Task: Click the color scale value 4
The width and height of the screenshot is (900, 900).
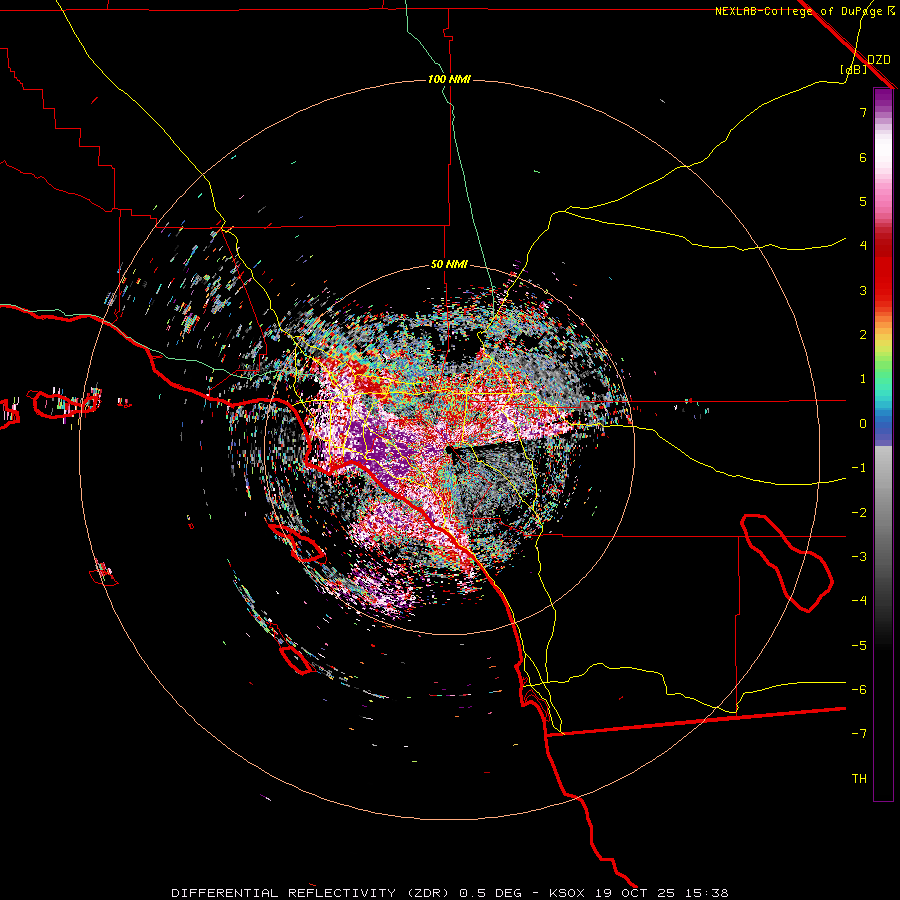Action: [863, 246]
